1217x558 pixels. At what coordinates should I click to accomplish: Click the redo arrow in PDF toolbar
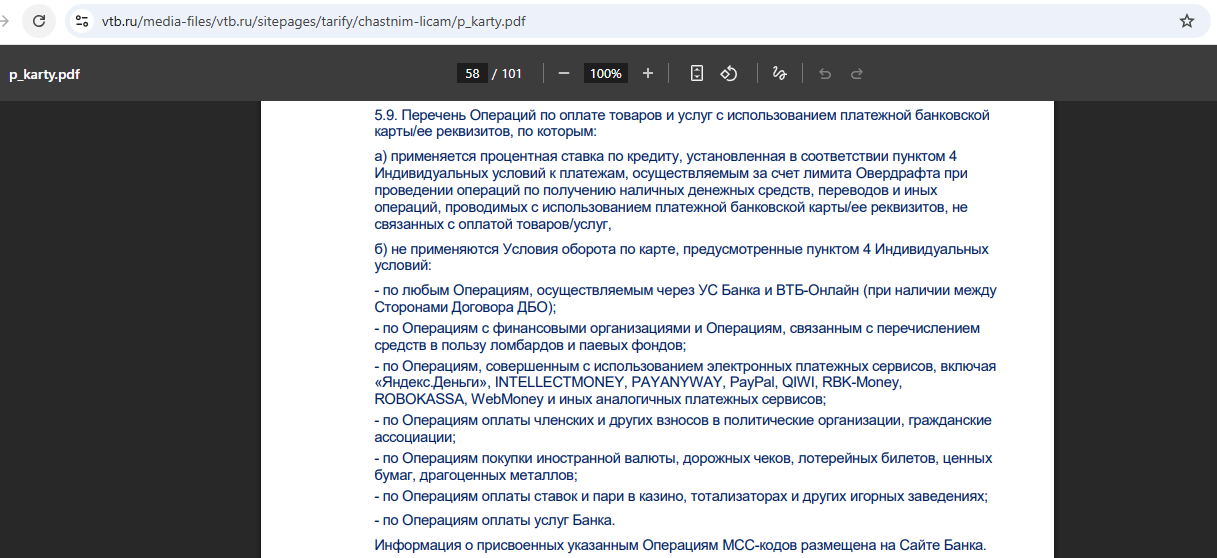pos(856,73)
